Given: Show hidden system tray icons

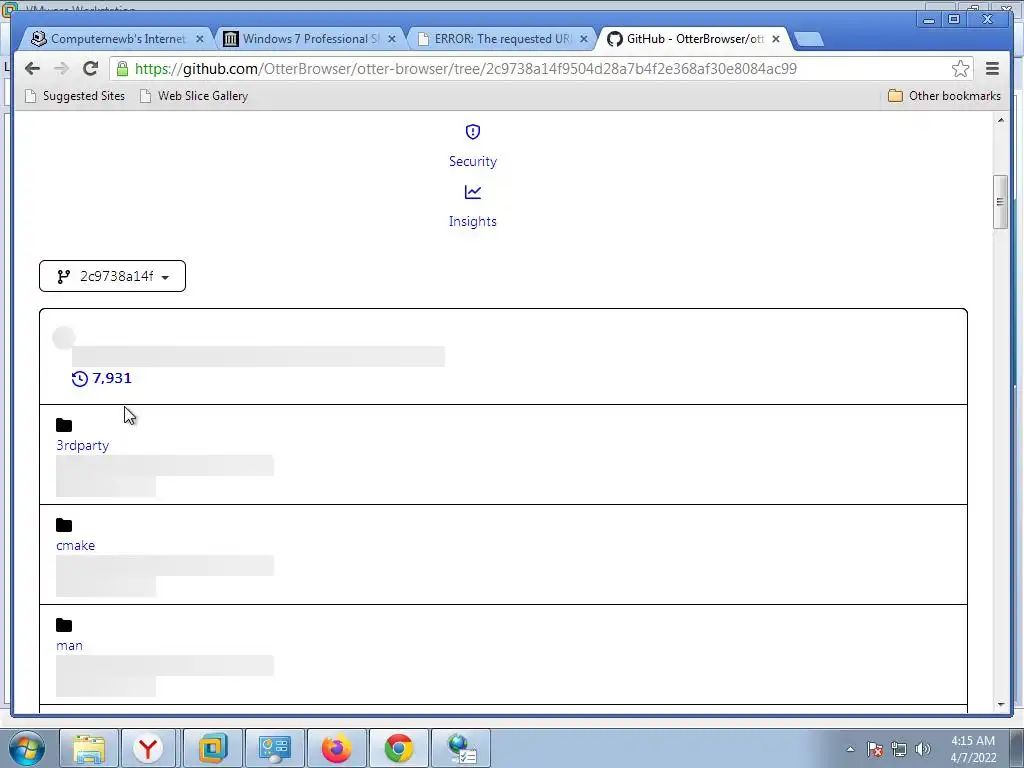Looking at the screenshot, I should [850, 749].
